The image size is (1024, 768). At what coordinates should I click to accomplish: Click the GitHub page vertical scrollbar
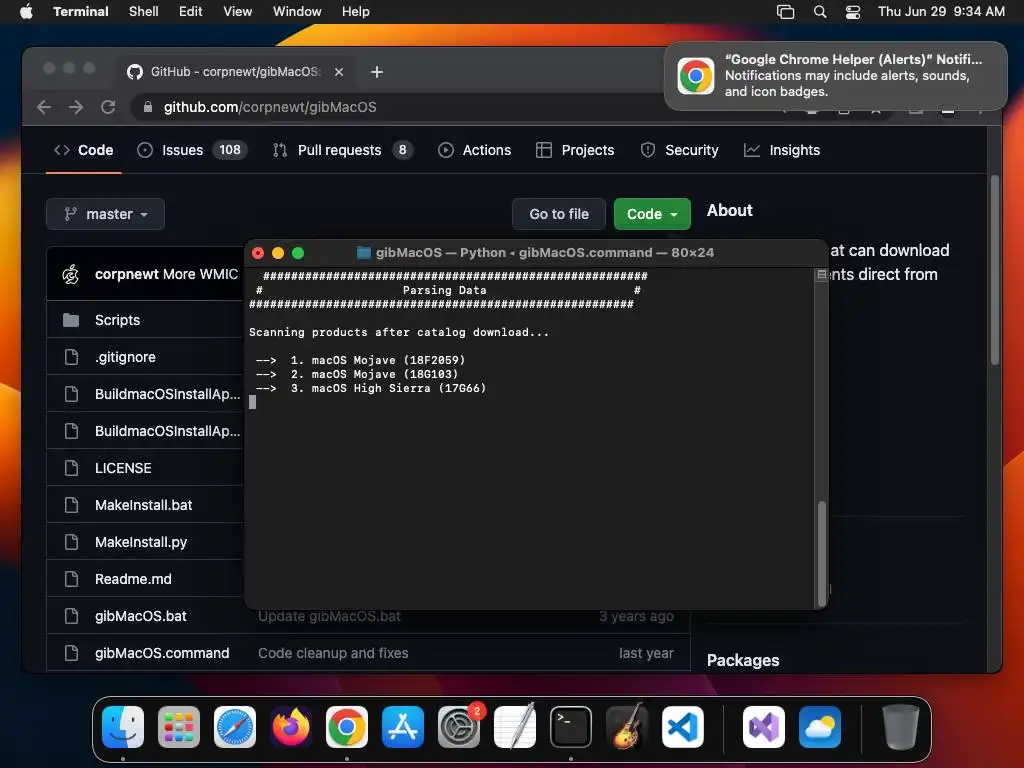pyautogui.click(x=995, y=270)
